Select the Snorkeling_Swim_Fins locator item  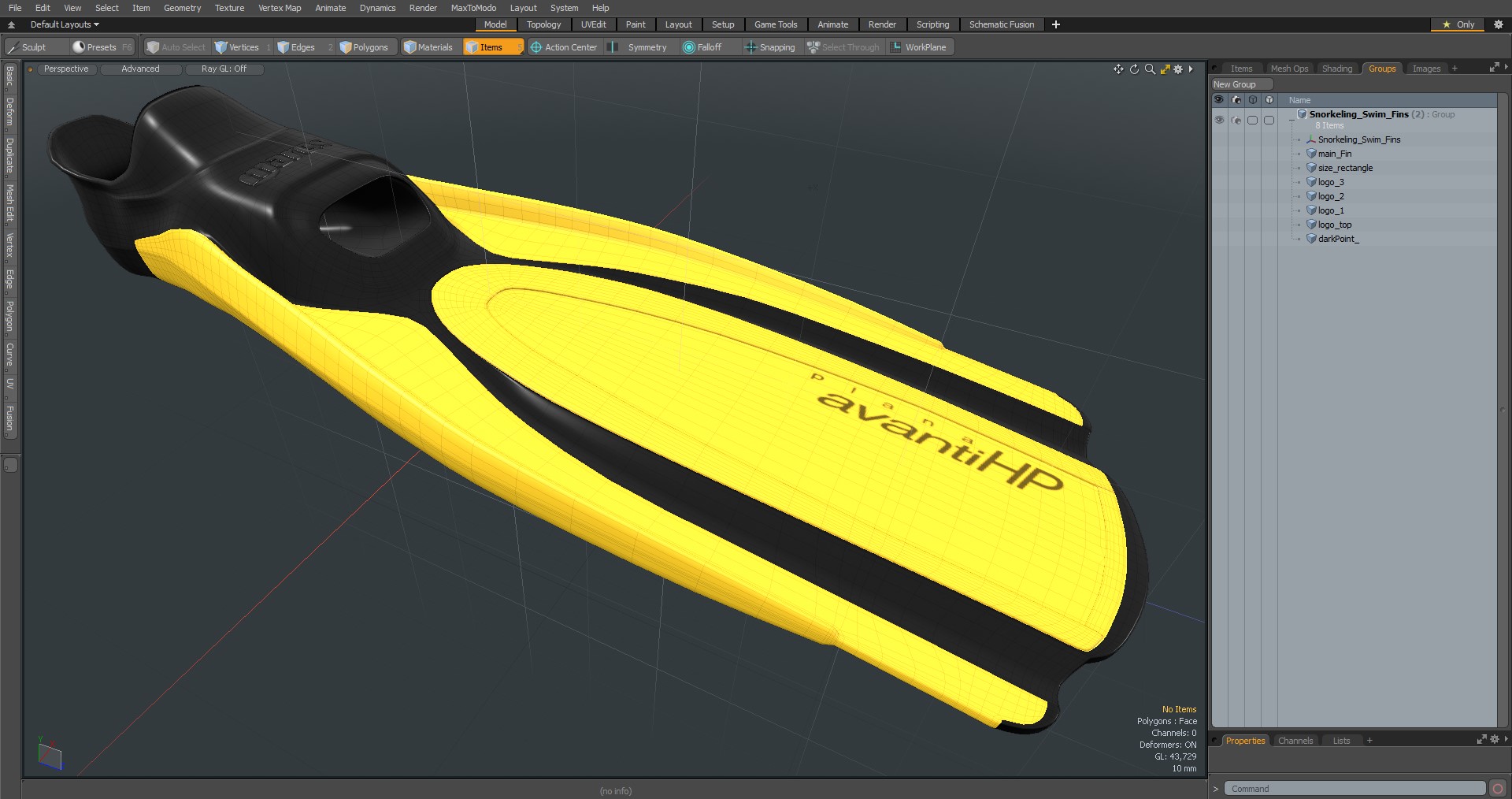click(x=1358, y=139)
